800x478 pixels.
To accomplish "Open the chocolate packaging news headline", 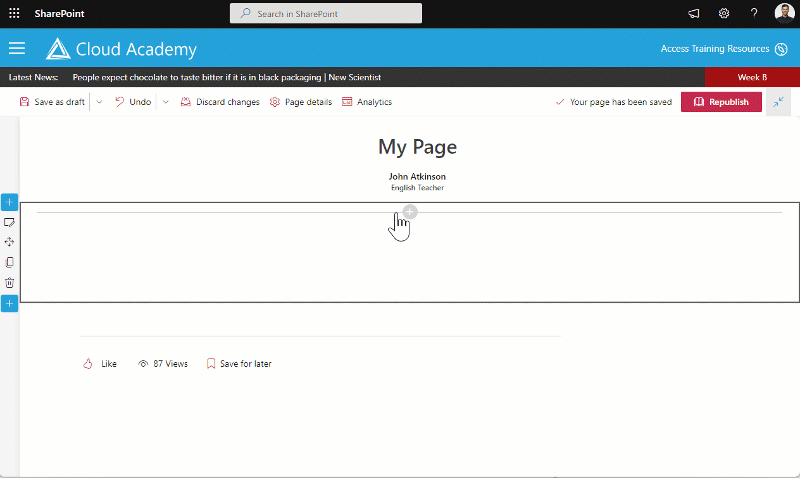I will [x=227, y=78].
